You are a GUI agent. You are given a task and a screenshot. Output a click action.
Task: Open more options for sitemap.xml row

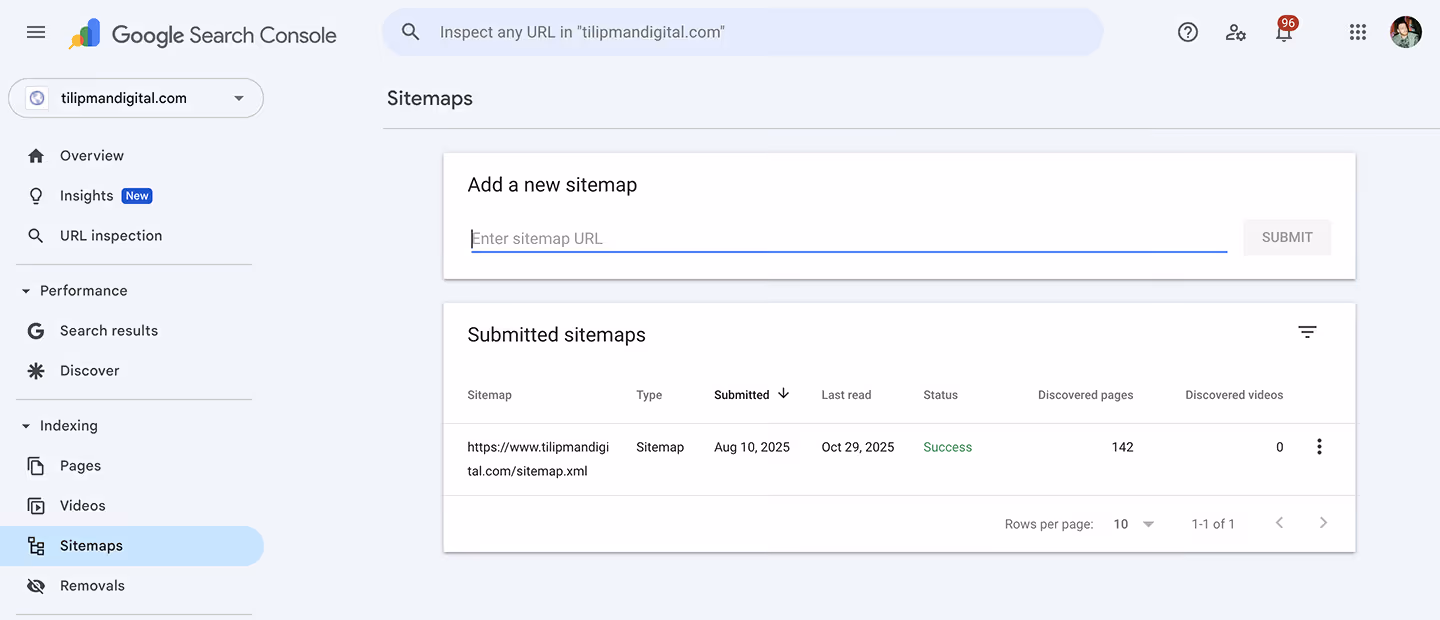[x=1319, y=447]
